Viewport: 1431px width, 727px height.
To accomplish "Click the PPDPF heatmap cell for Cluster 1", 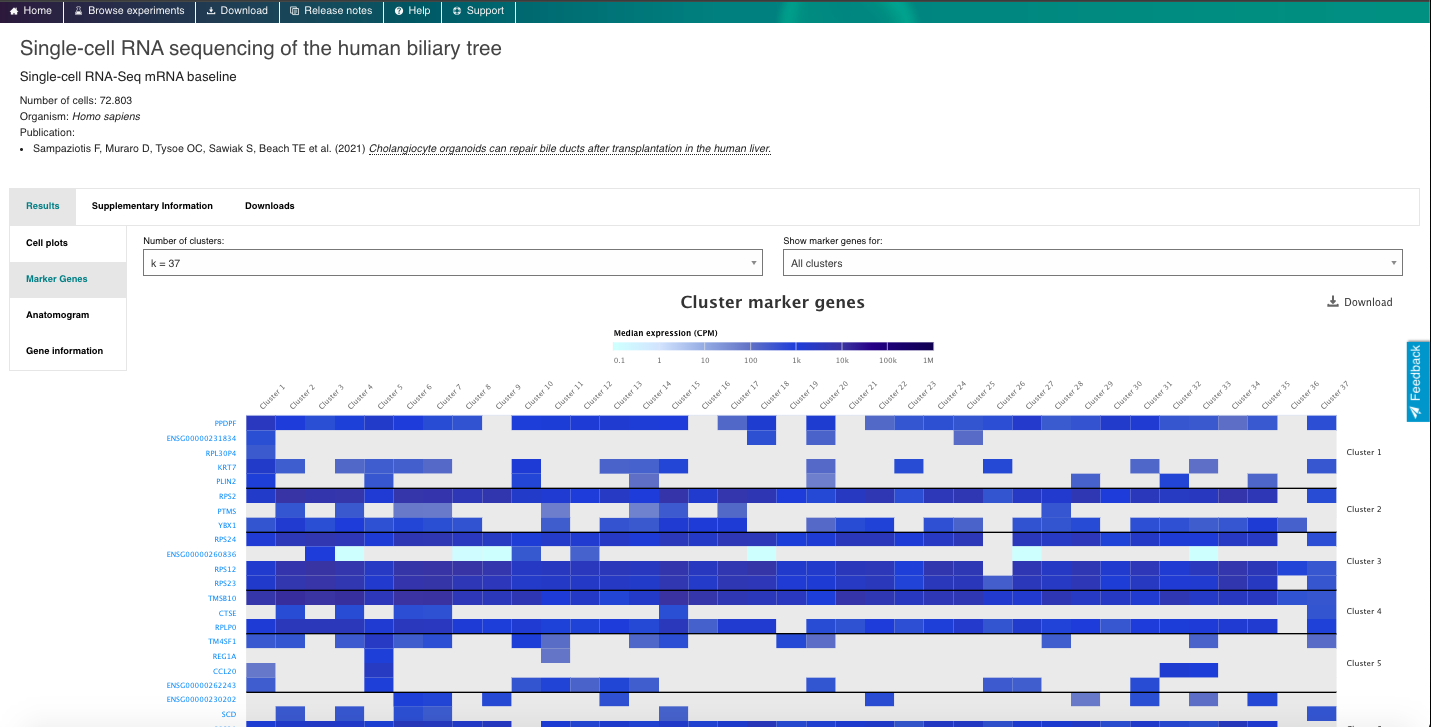I will tap(261, 423).
